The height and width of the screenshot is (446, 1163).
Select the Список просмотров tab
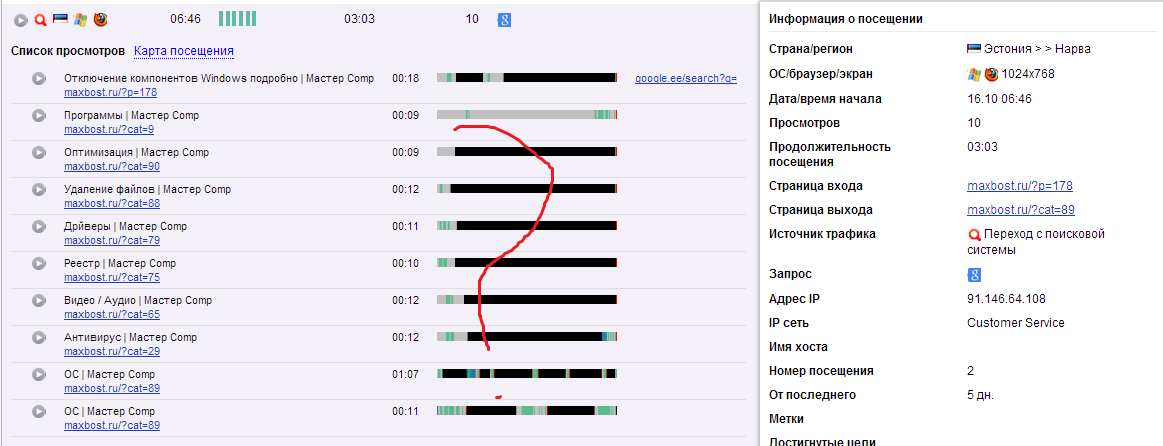68,51
